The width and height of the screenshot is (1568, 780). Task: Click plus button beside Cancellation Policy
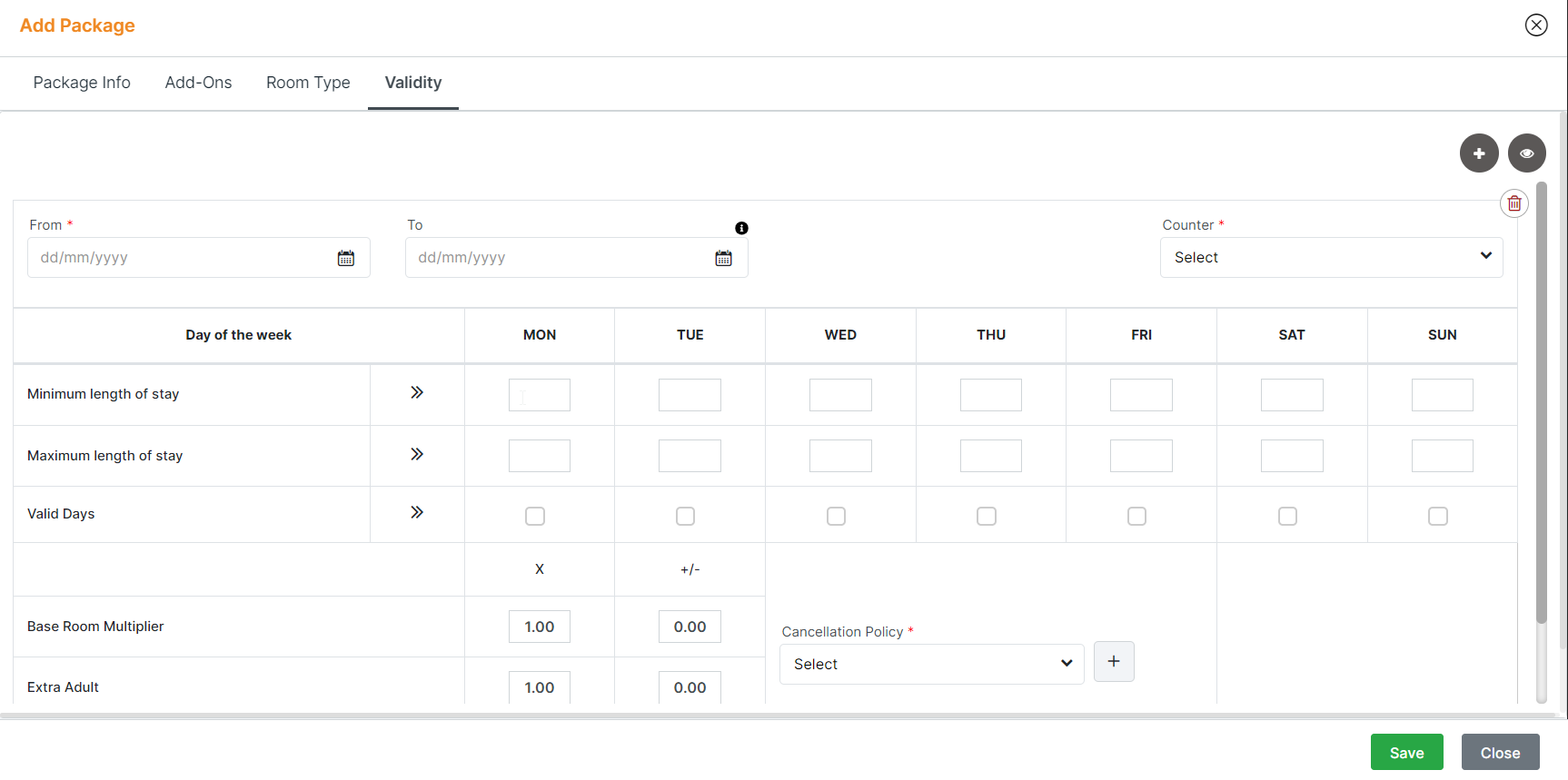click(1113, 661)
